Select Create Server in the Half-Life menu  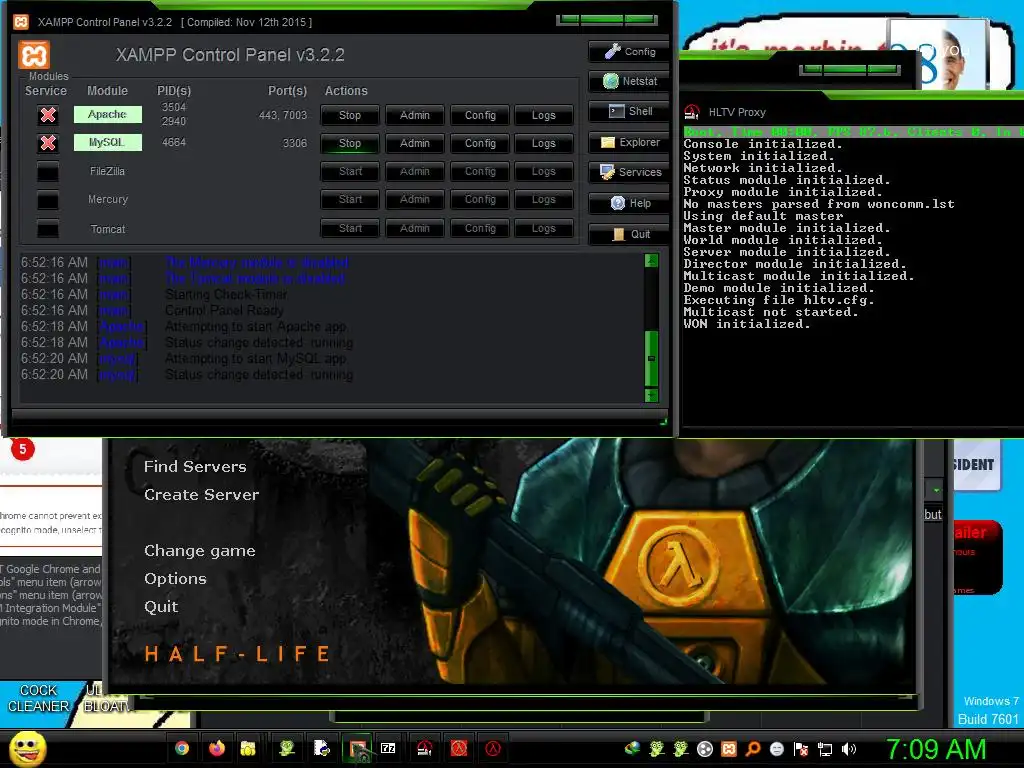coord(201,494)
